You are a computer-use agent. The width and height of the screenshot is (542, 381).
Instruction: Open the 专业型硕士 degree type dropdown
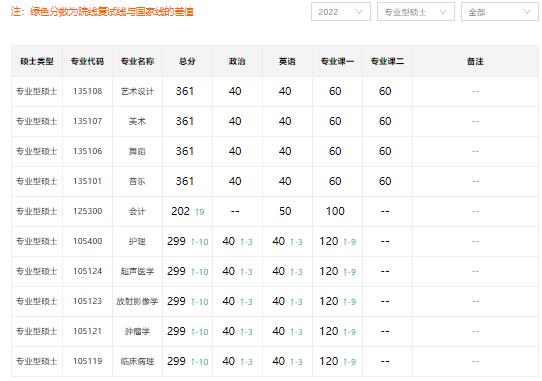pyautogui.click(x=415, y=12)
